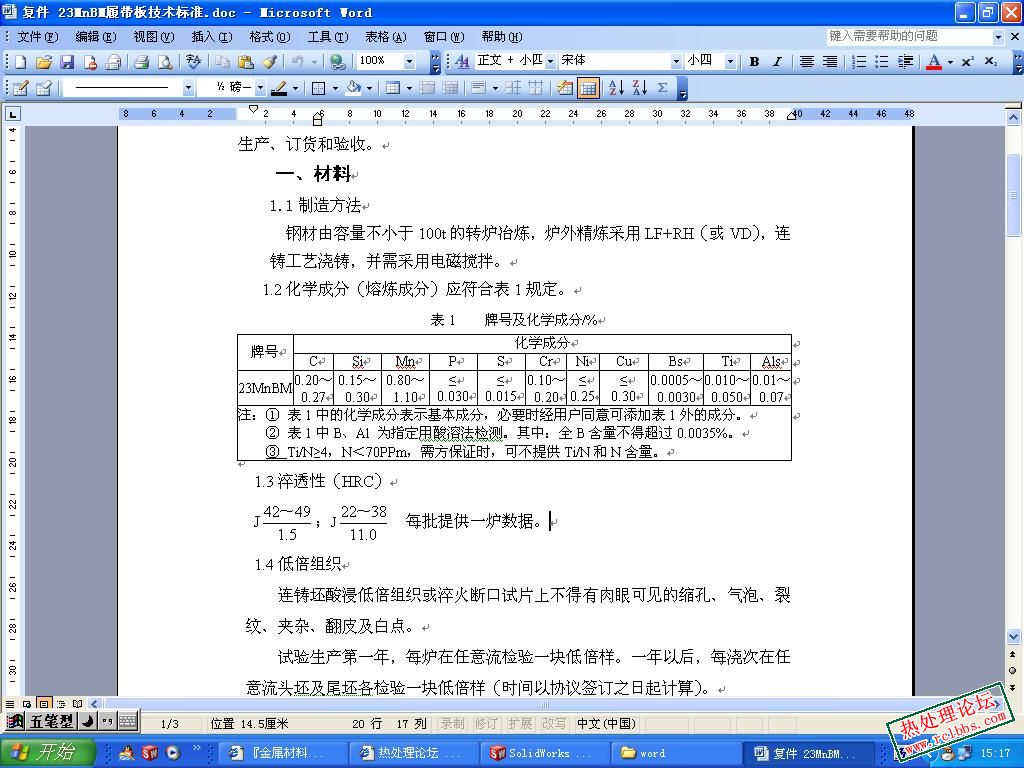Click the Table AutoFormat icon

(x=564, y=88)
